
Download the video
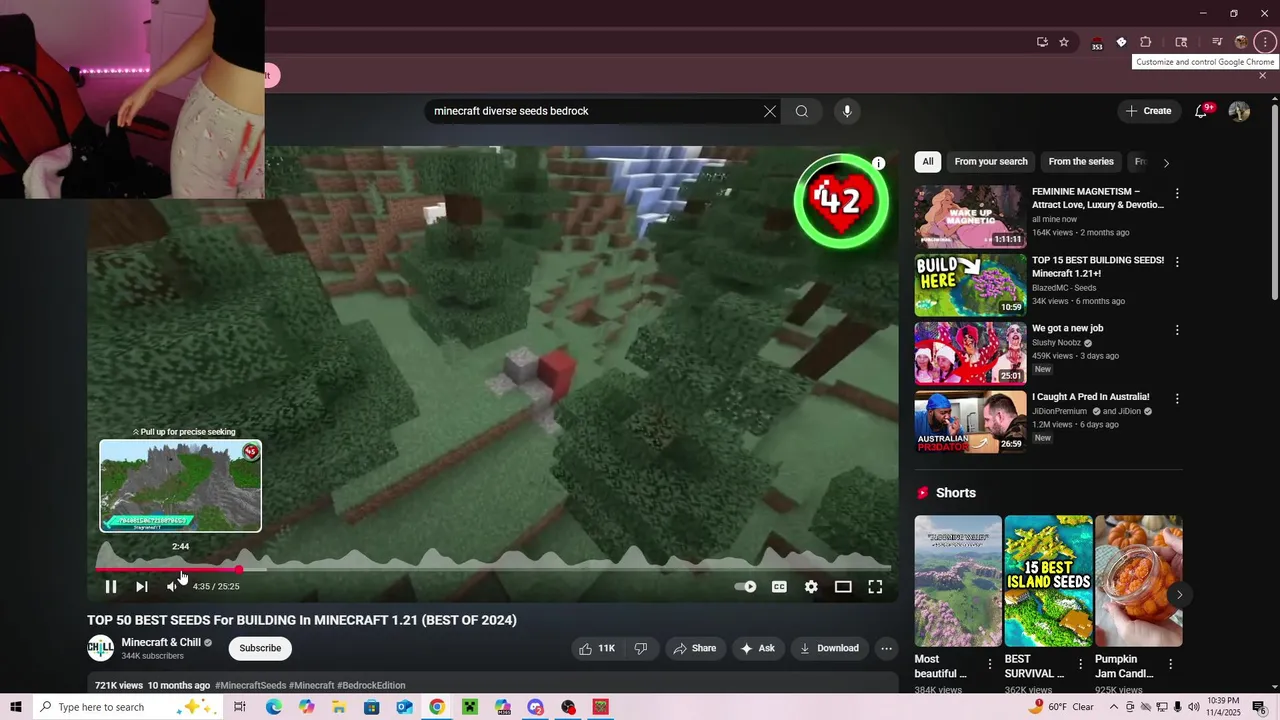click(829, 648)
